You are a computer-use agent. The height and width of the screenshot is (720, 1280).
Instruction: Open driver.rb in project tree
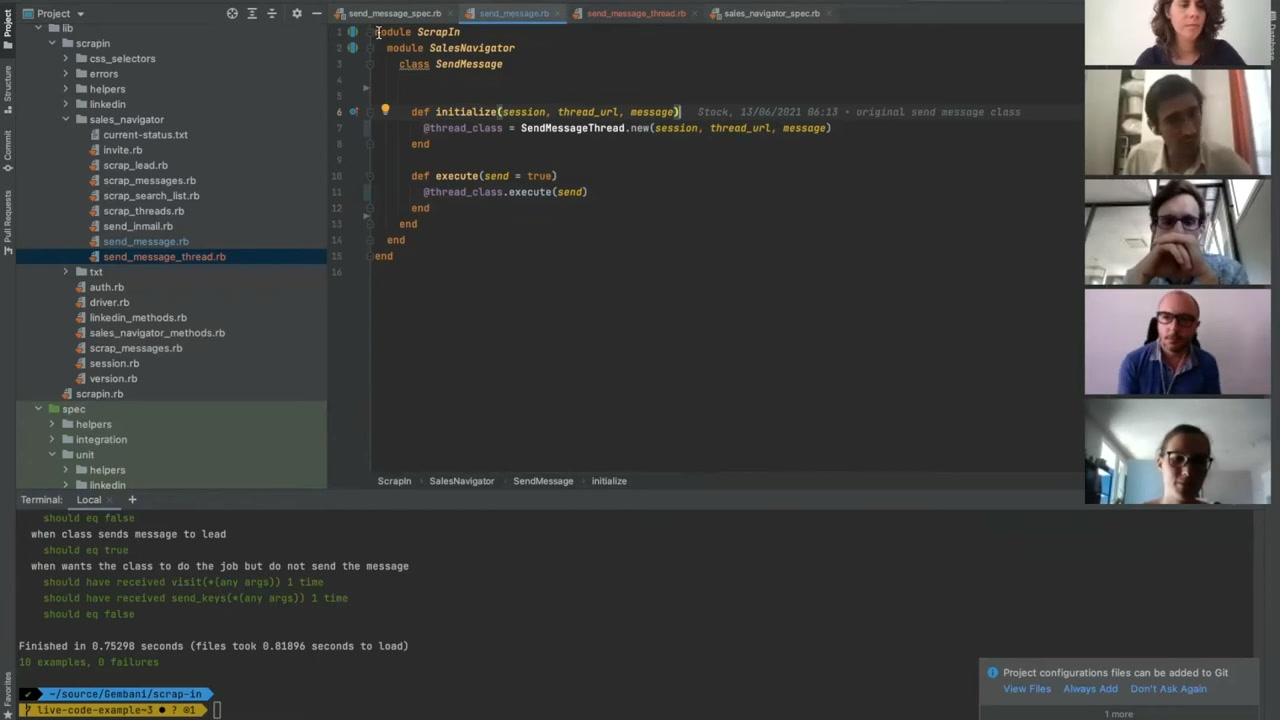109,303
